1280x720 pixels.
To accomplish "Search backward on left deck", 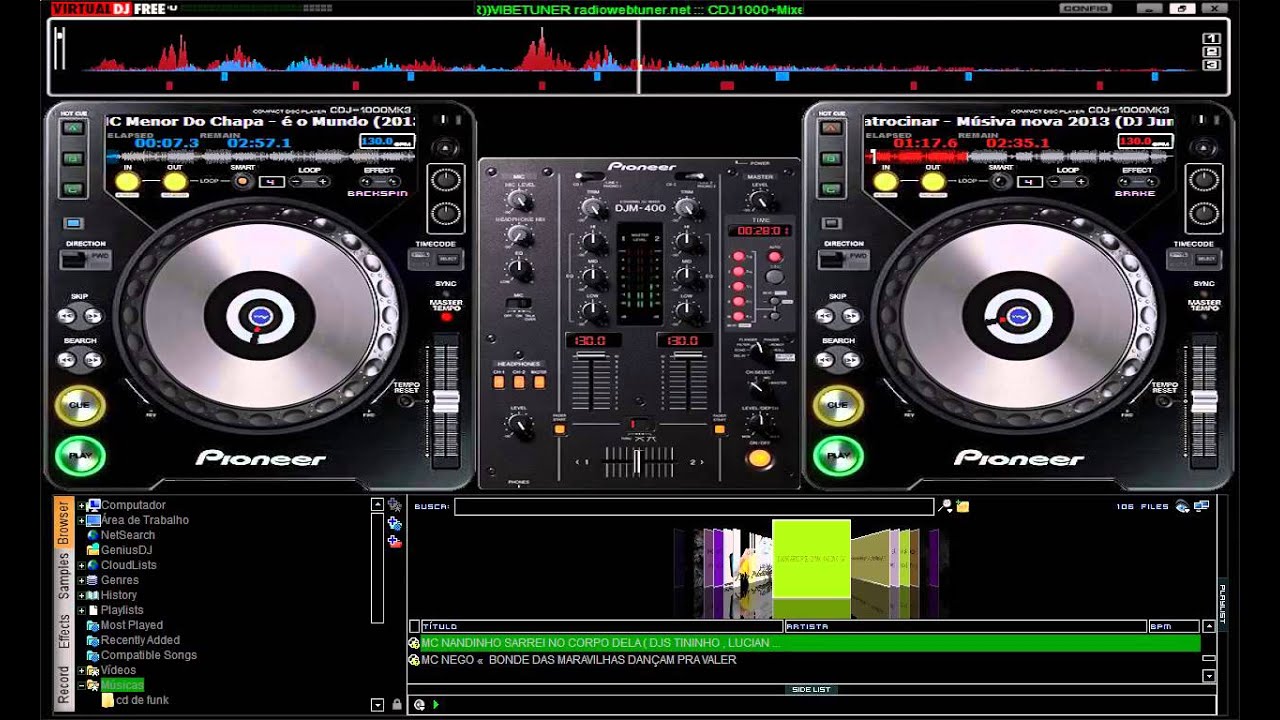I will pos(68,359).
